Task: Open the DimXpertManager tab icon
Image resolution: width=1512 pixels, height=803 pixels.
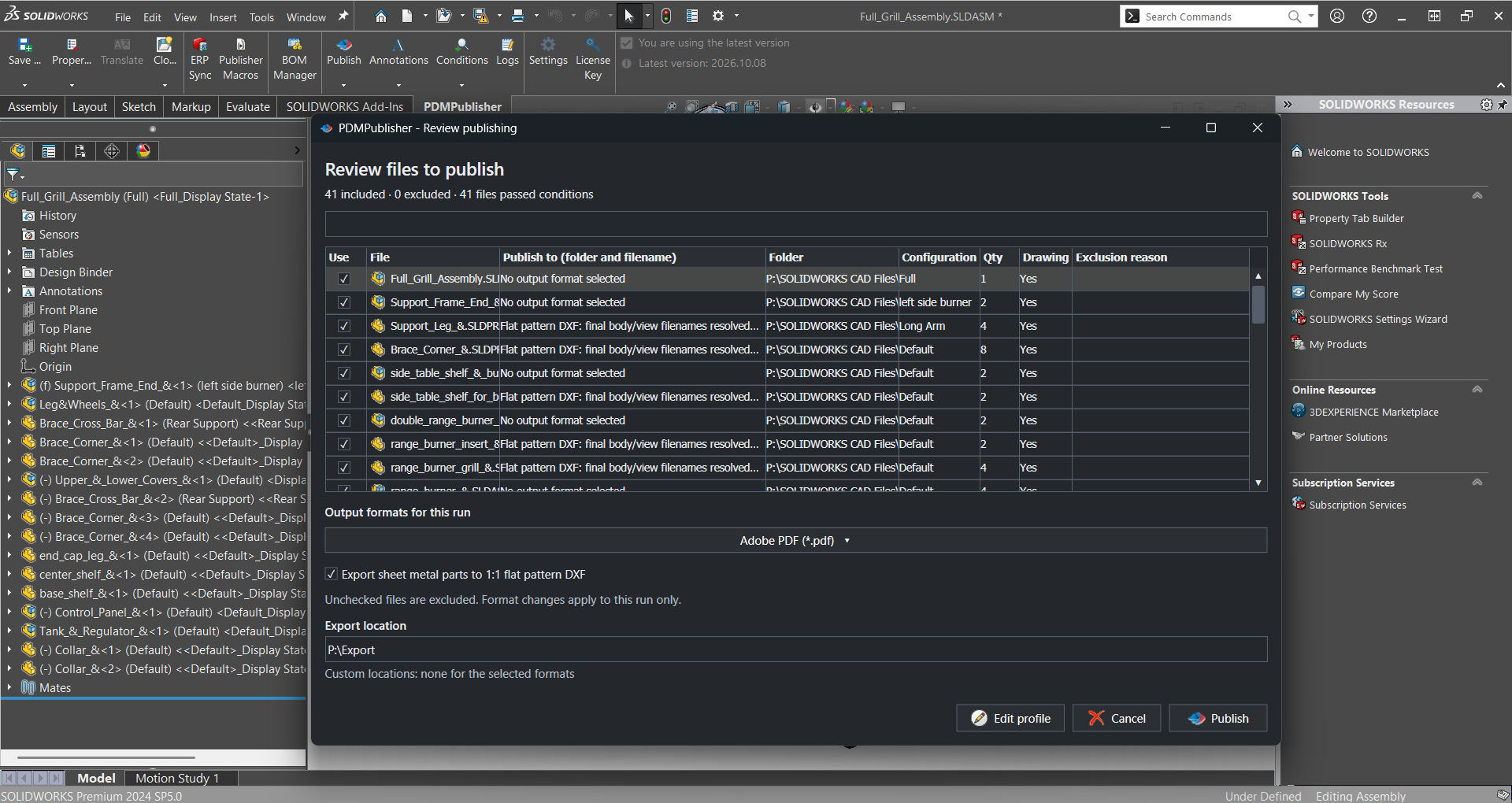Action: (x=112, y=151)
